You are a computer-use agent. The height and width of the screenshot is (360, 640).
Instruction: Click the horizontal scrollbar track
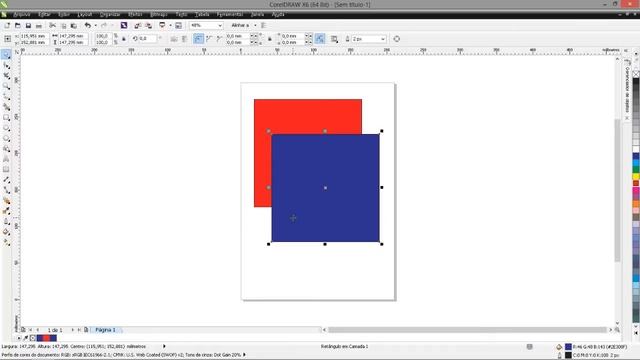click(x=467, y=329)
